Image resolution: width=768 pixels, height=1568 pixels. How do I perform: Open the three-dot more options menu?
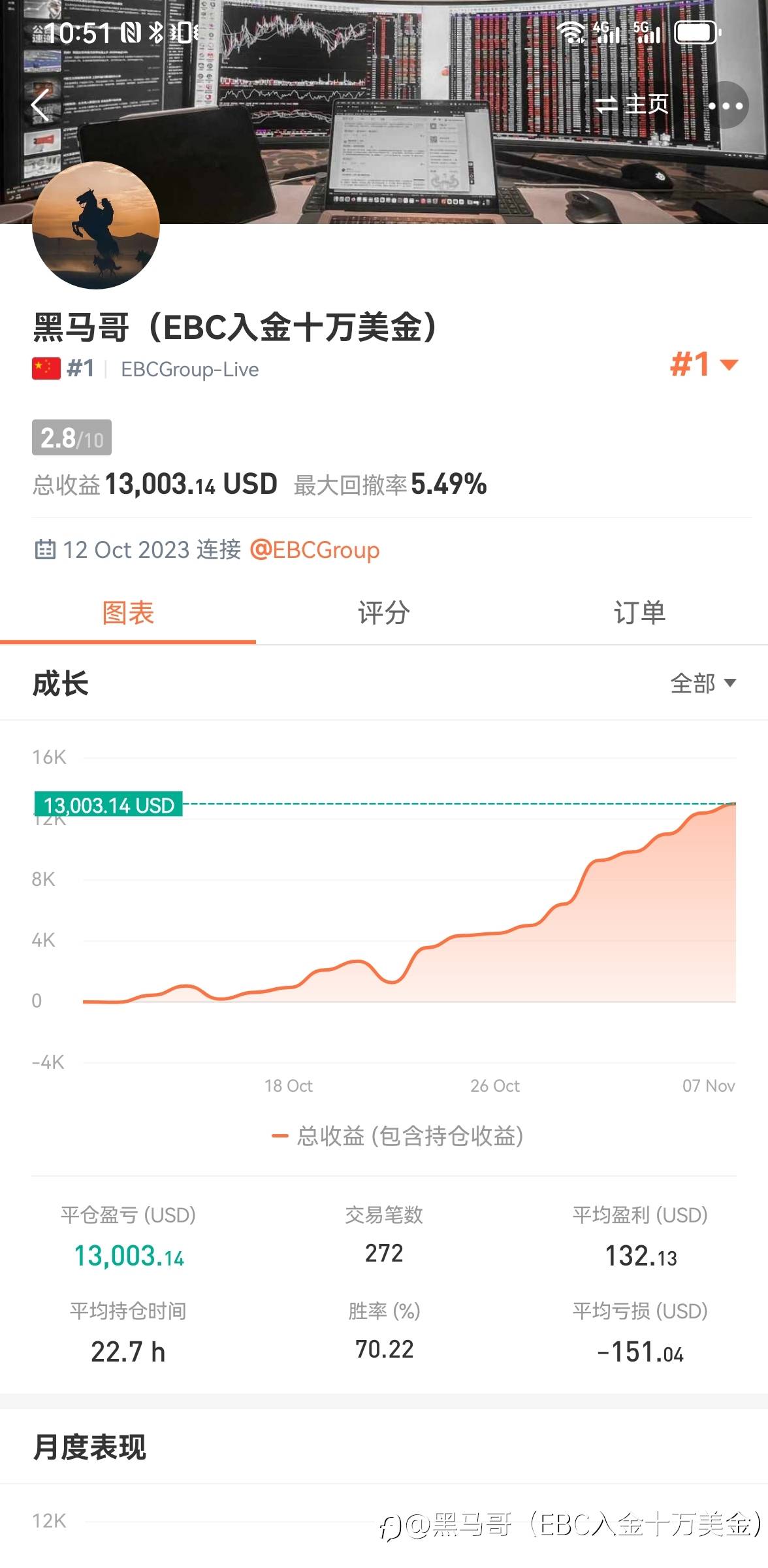click(x=726, y=105)
